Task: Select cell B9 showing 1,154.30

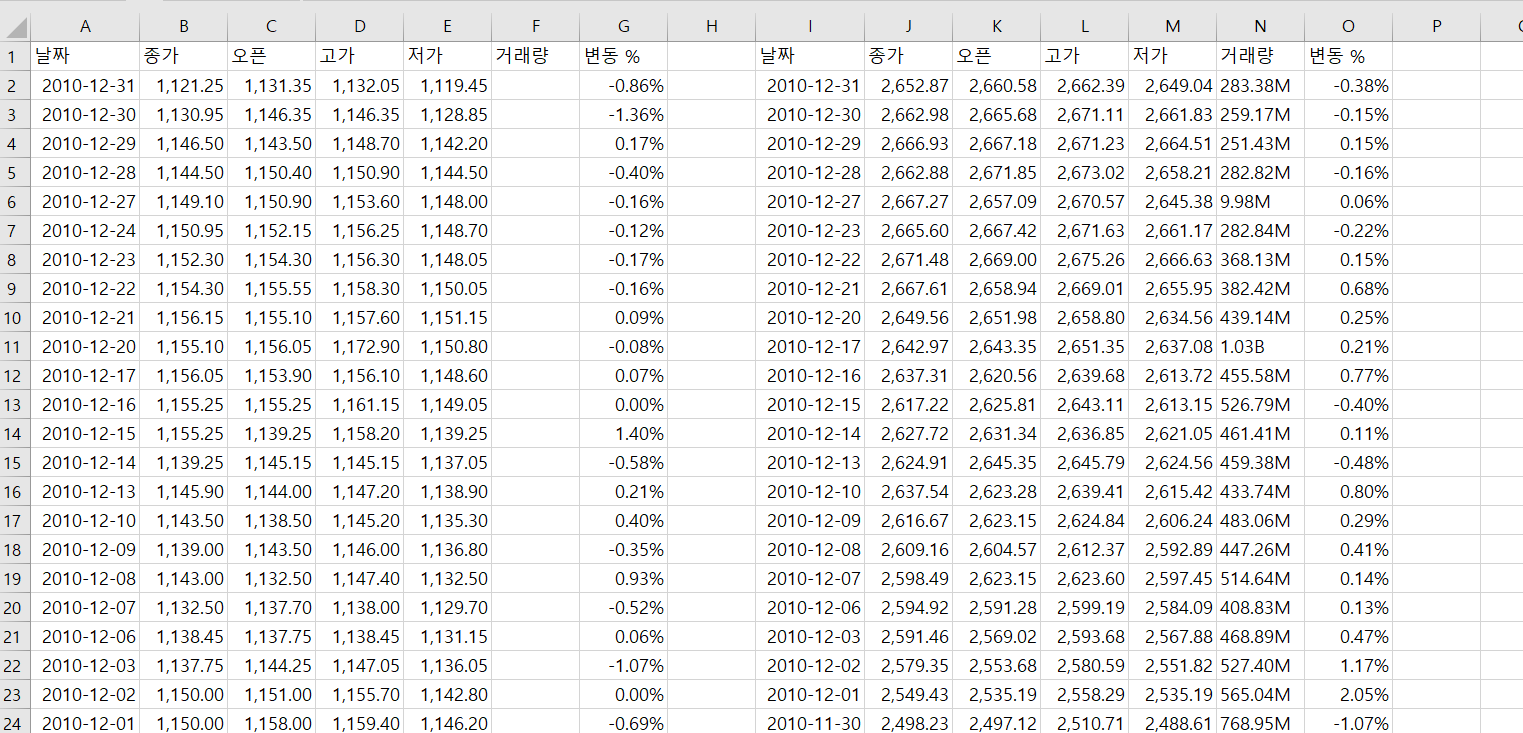Action: (184, 288)
